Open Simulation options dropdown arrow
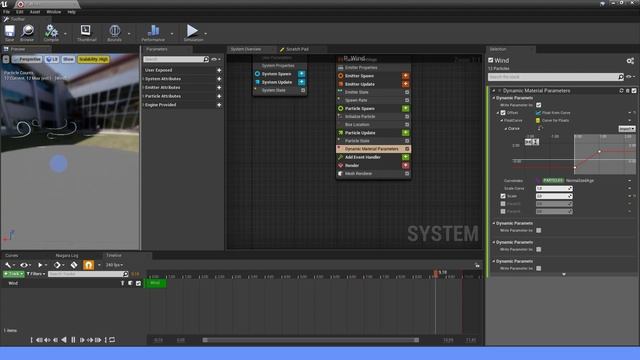 coord(205,33)
